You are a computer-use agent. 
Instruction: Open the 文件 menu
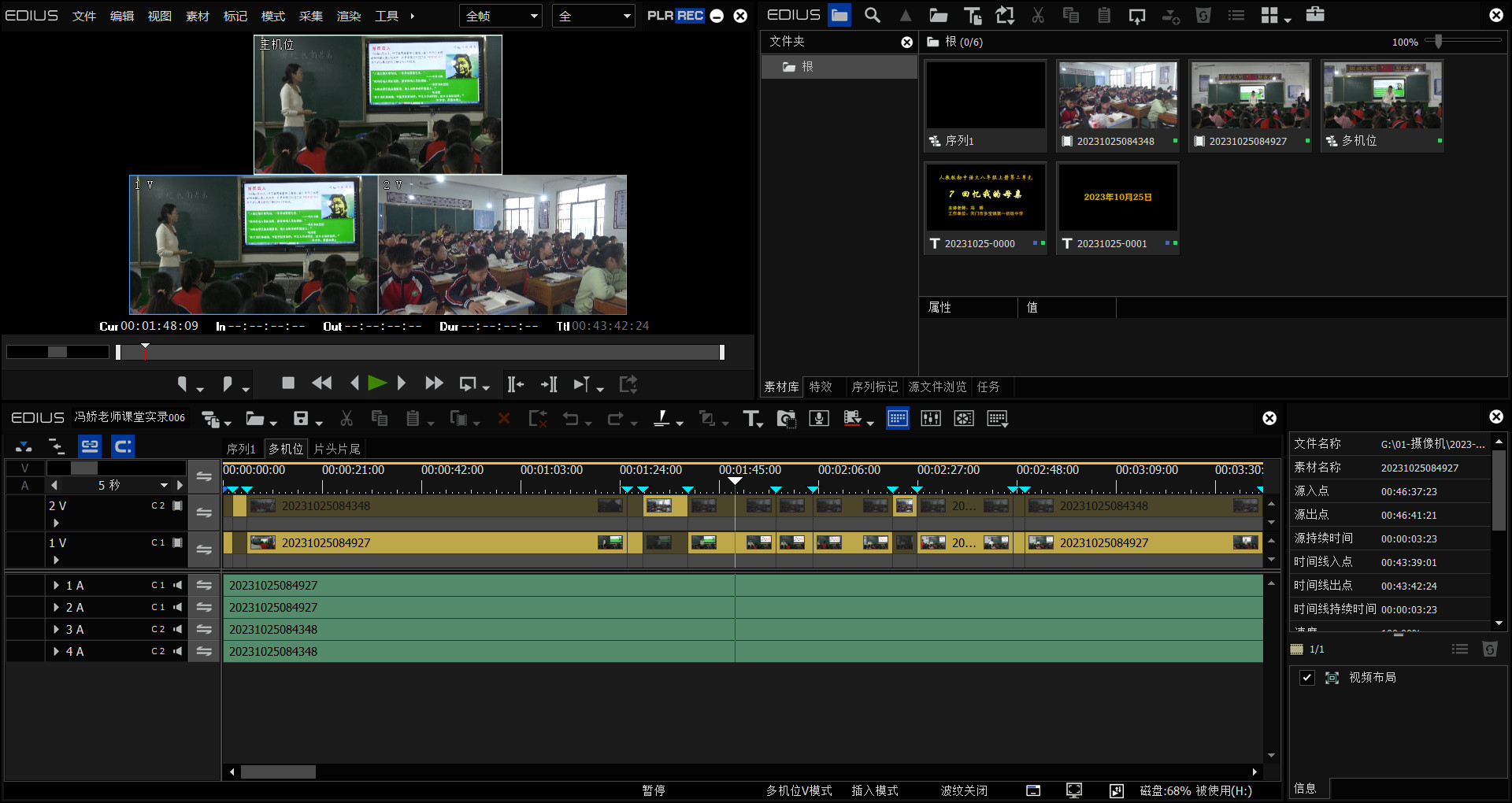click(84, 16)
